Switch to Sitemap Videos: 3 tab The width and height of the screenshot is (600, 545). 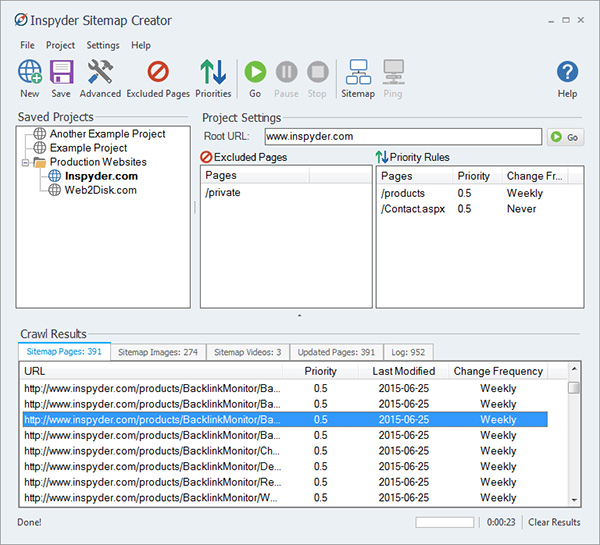click(x=248, y=352)
